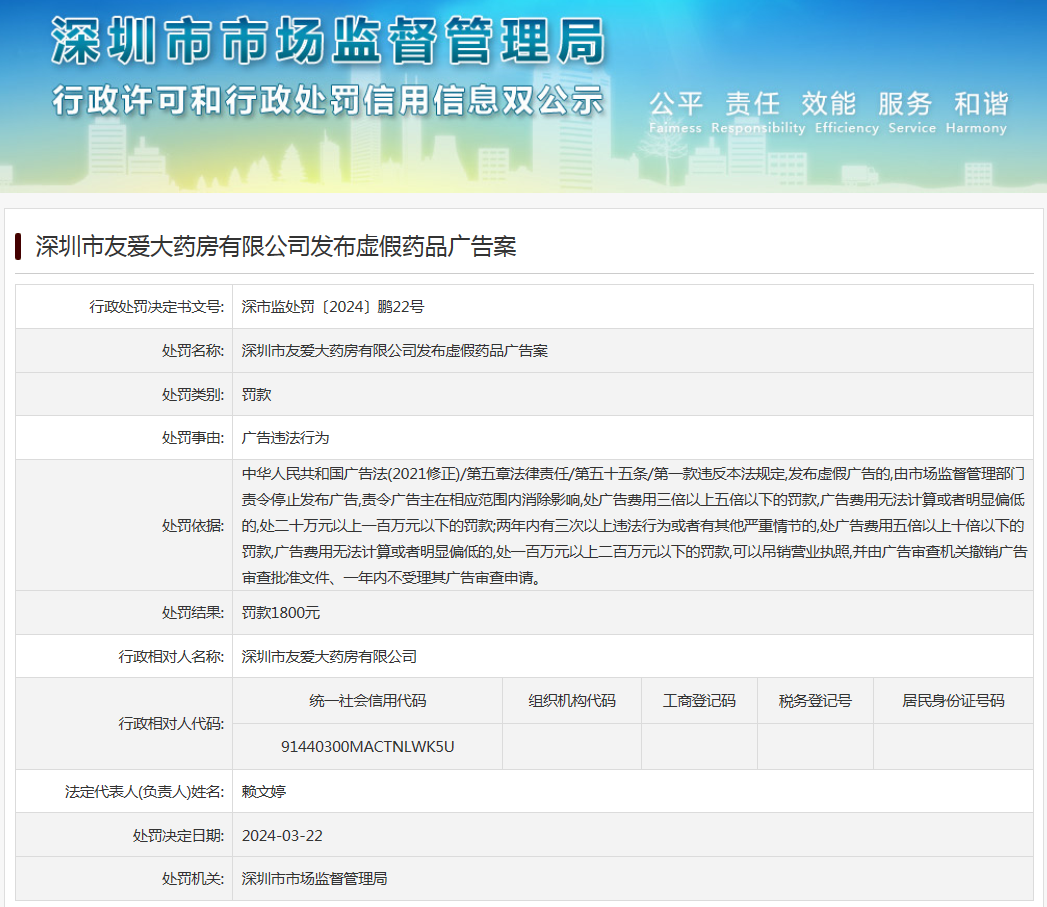
Task: Click the 处罚决定日期 row label
Action: coord(178,836)
